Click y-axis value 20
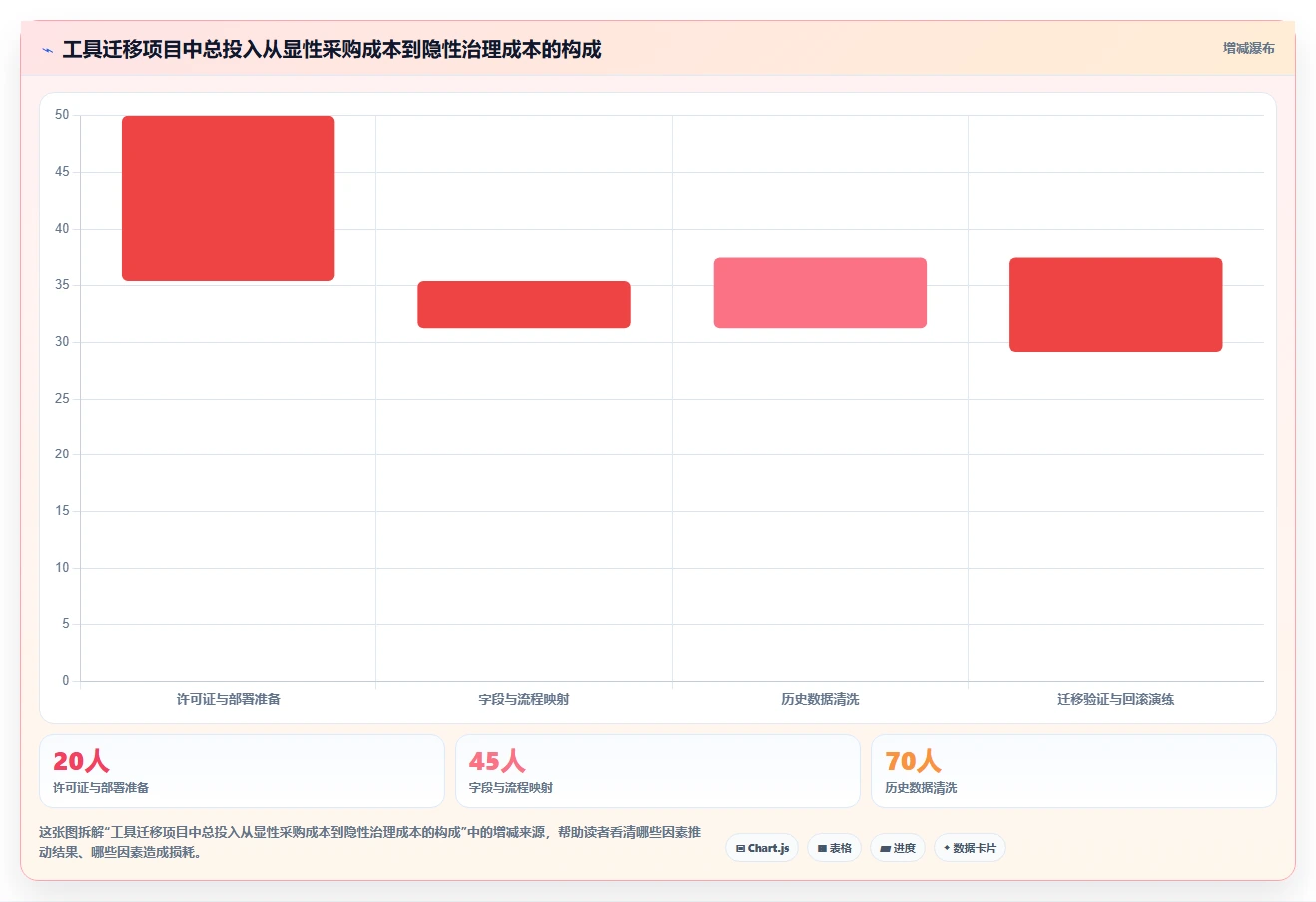The height and width of the screenshot is (902, 1316). [x=63, y=454]
